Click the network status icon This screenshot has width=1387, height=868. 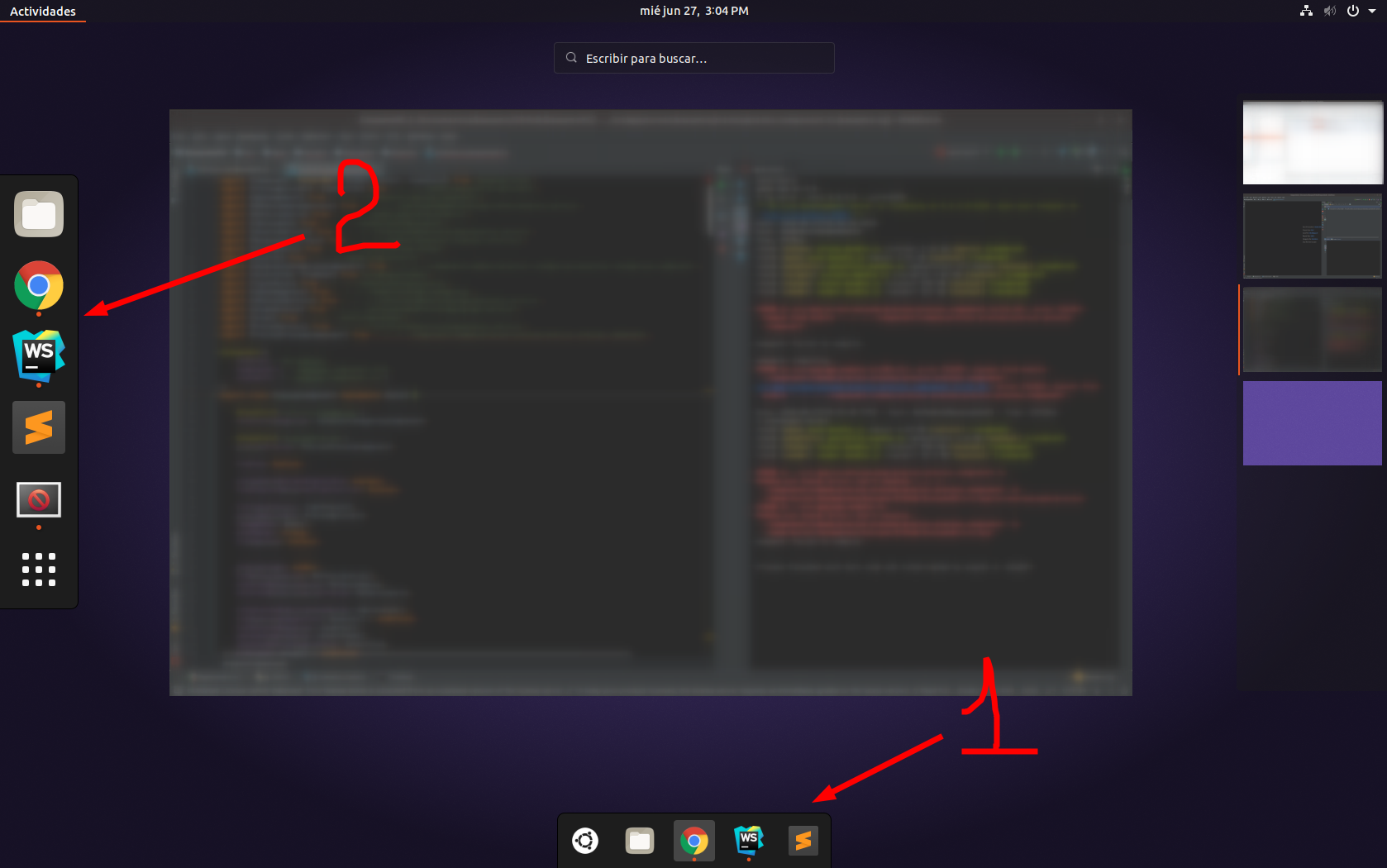coord(1306,11)
